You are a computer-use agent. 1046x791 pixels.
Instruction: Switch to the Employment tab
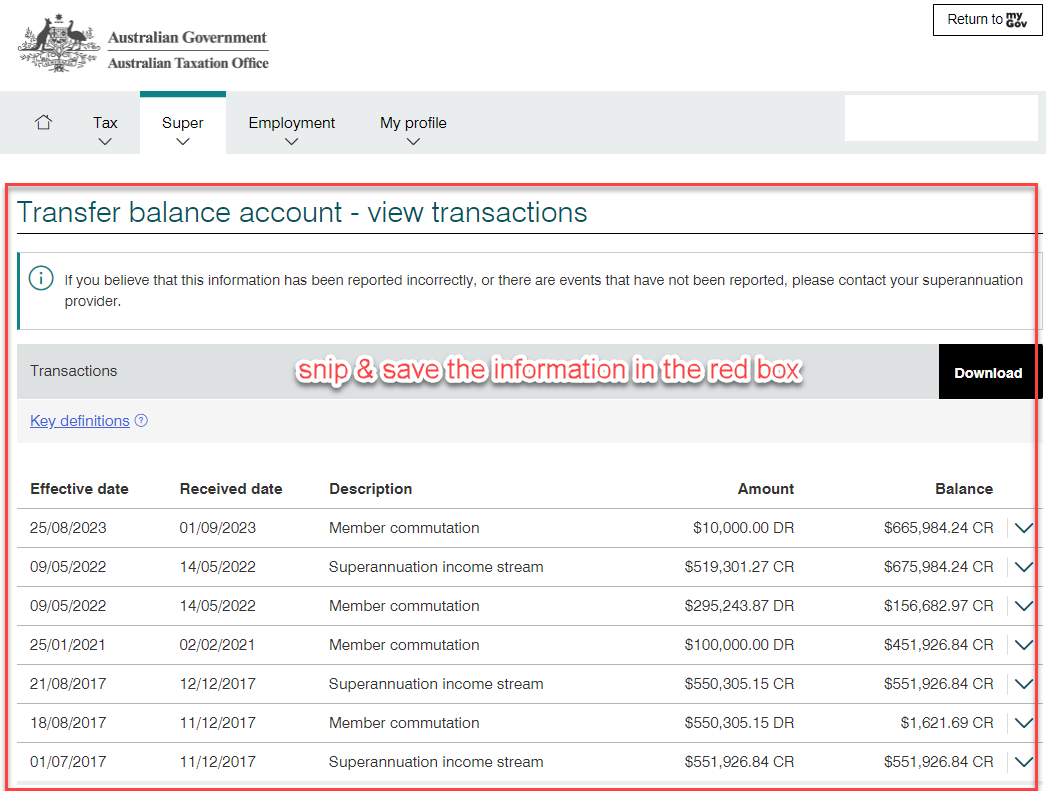point(291,122)
